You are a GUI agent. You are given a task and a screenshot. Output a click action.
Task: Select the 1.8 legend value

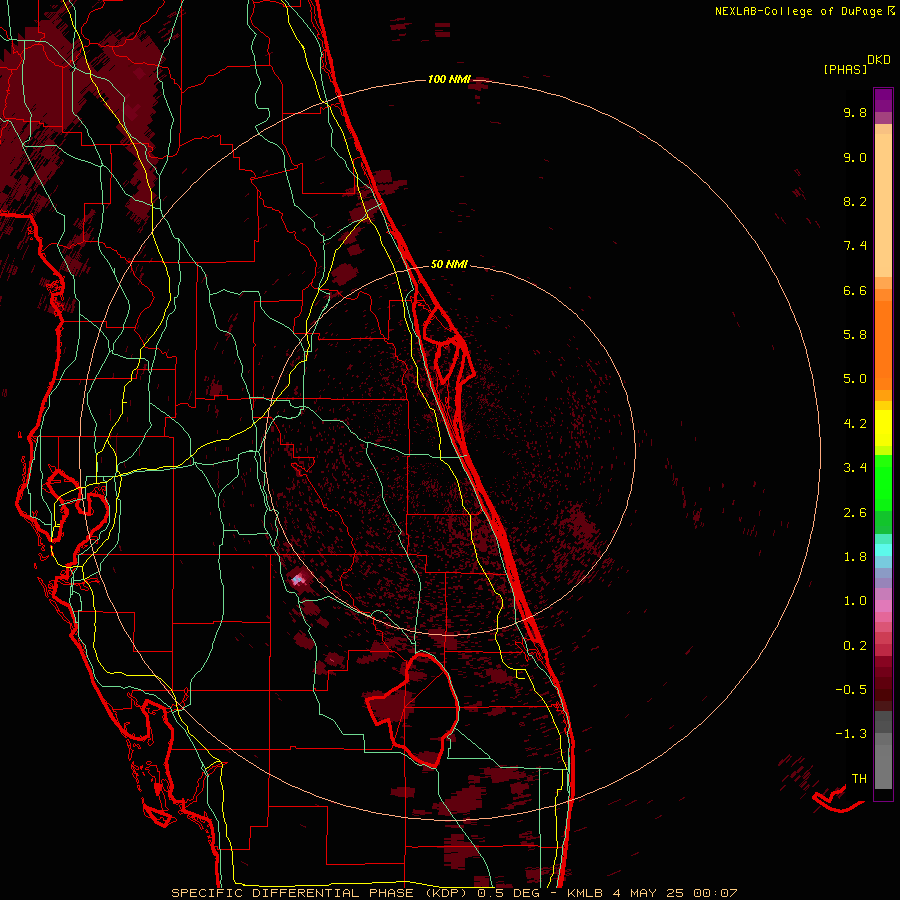pyautogui.click(x=855, y=557)
